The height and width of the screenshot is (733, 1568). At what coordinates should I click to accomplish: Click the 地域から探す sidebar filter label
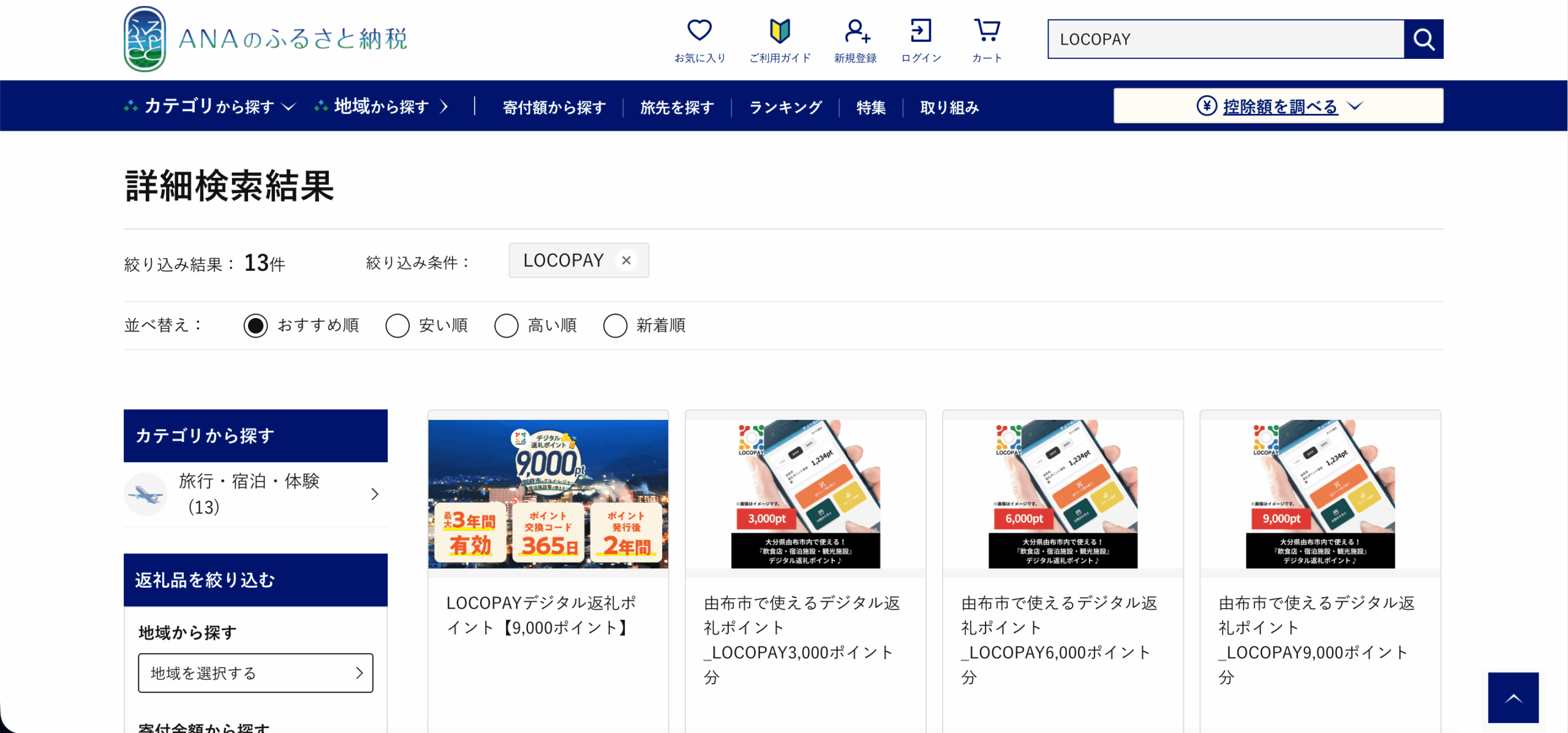click(187, 632)
